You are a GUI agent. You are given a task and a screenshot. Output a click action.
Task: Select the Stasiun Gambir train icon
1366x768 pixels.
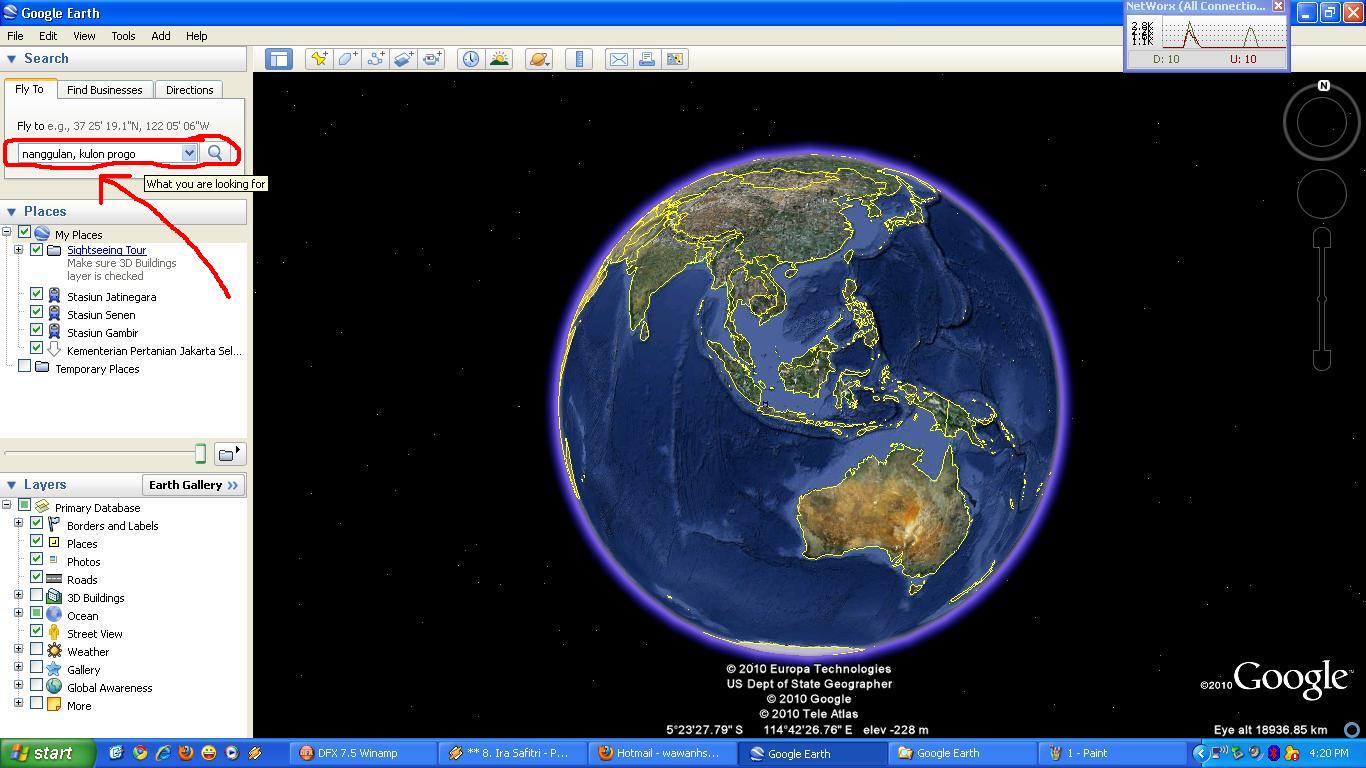(54, 332)
